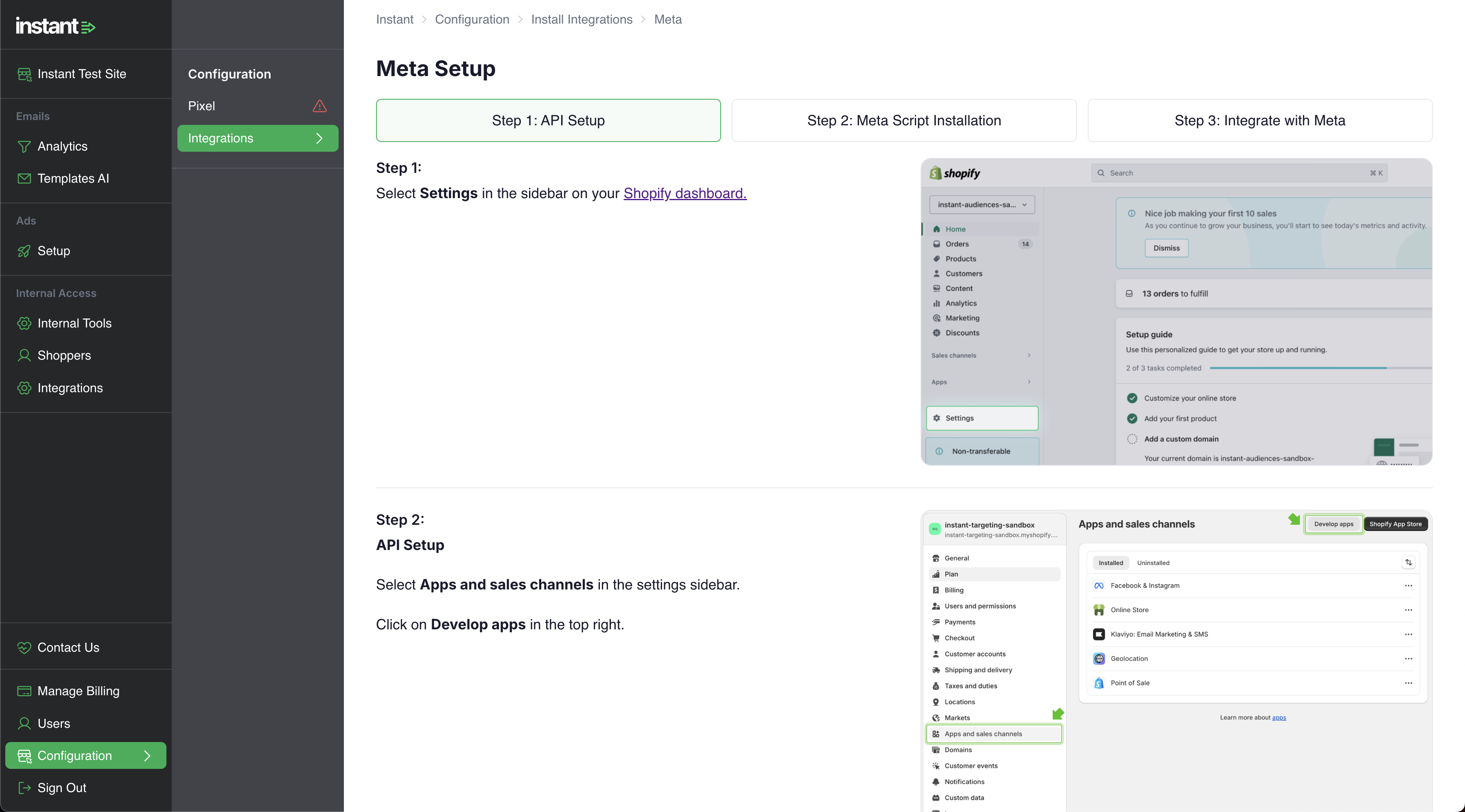Click the Install Integrations breadcrumb
Viewport: 1465px width, 812px height.
[581, 20]
